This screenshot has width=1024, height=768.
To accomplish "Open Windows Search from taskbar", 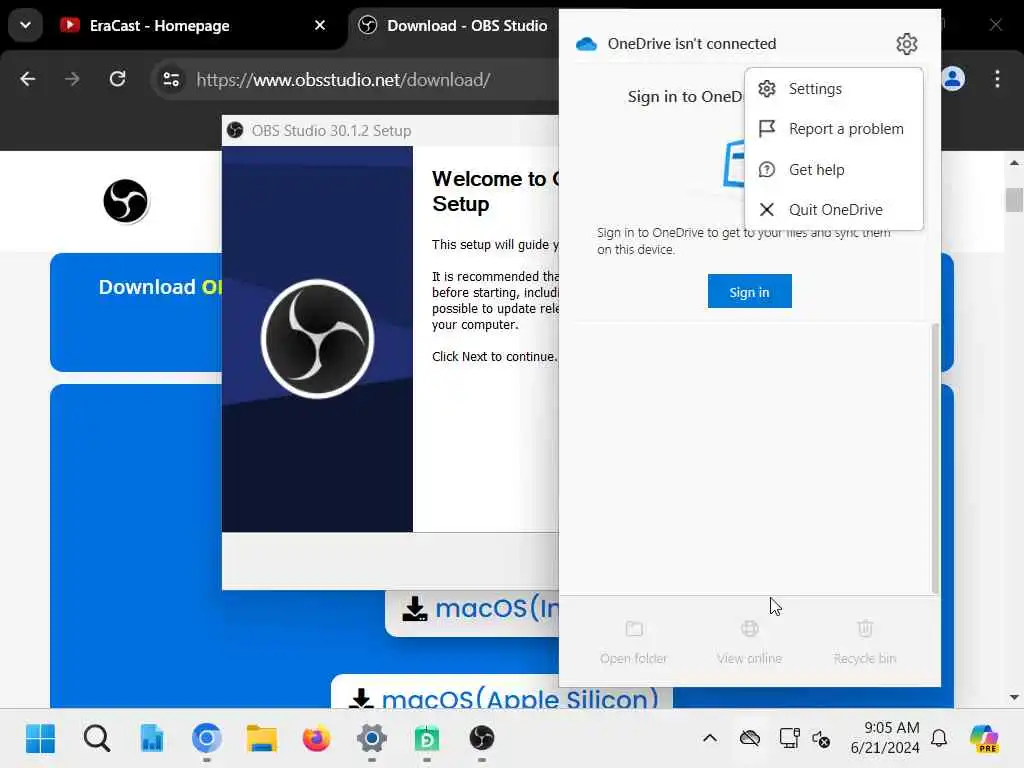I will tap(97, 739).
